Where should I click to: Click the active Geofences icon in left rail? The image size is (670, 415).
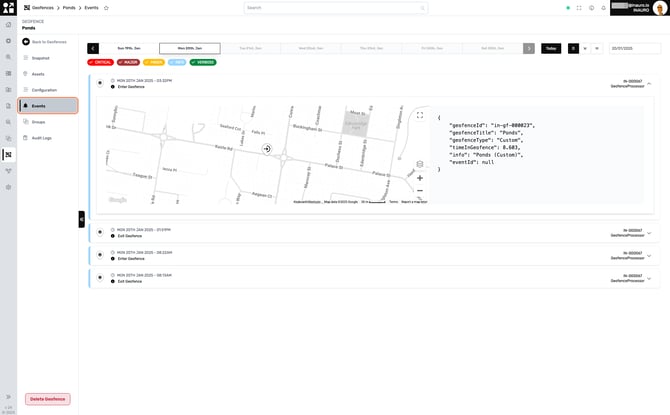pos(8,155)
